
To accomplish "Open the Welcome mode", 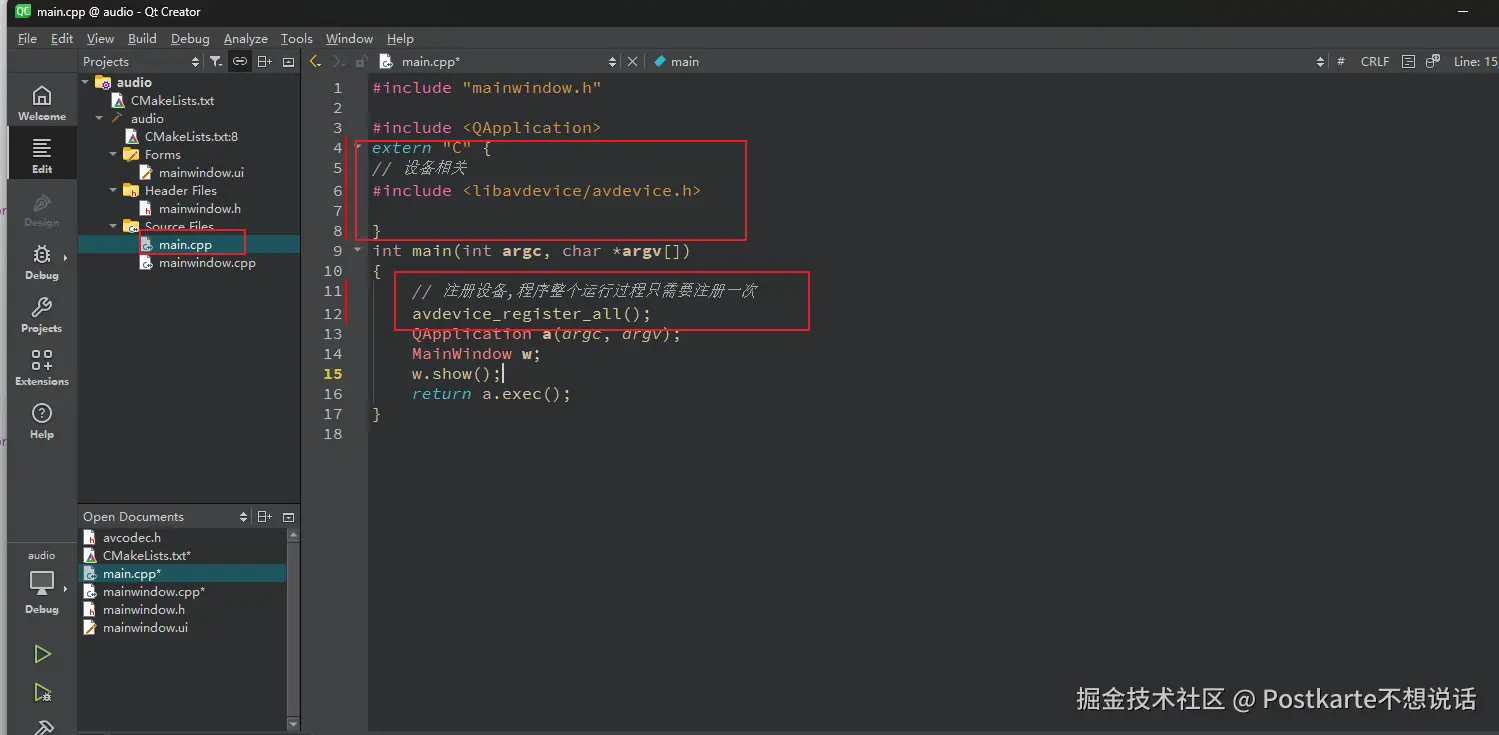I will tap(42, 103).
